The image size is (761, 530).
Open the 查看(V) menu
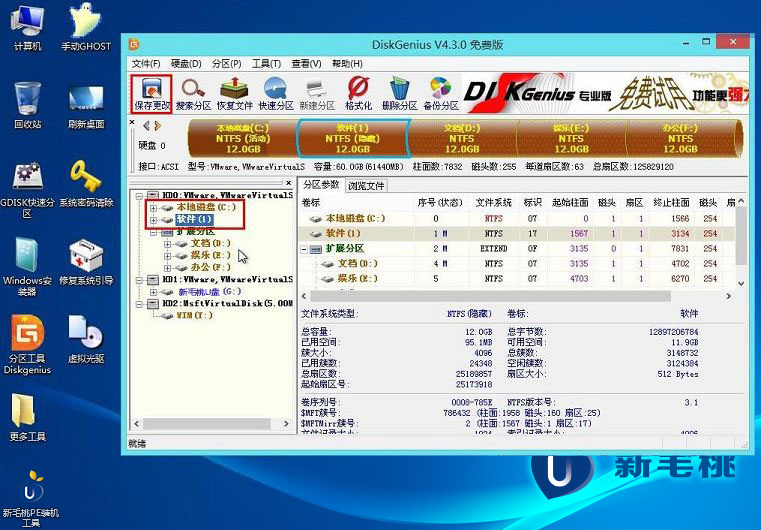coord(306,64)
